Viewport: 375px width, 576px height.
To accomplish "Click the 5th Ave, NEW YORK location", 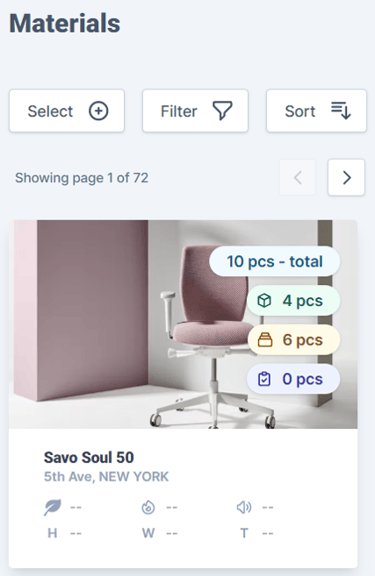I will pyautogui.click(x=106, y=477).
